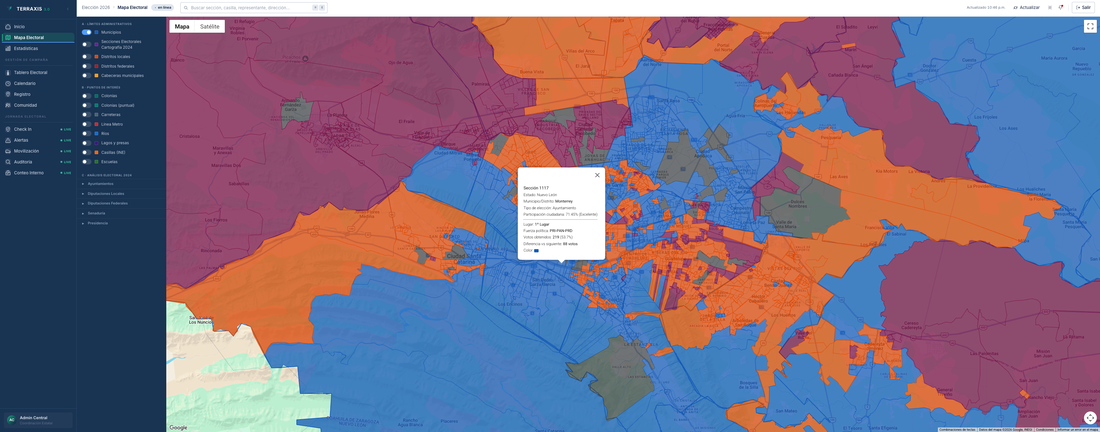Enable the Ríos layer toggle
Image resolution: width=1100 pixels, height=432 pixels.
[x=86, y=133]
